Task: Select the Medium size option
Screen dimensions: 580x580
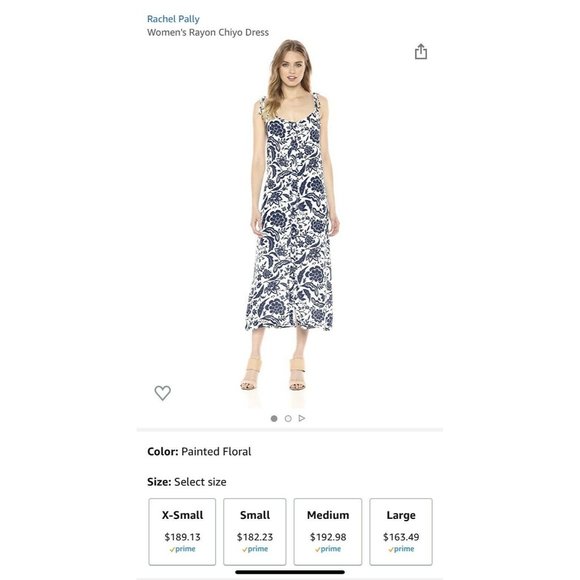Action: coord(328,532)
